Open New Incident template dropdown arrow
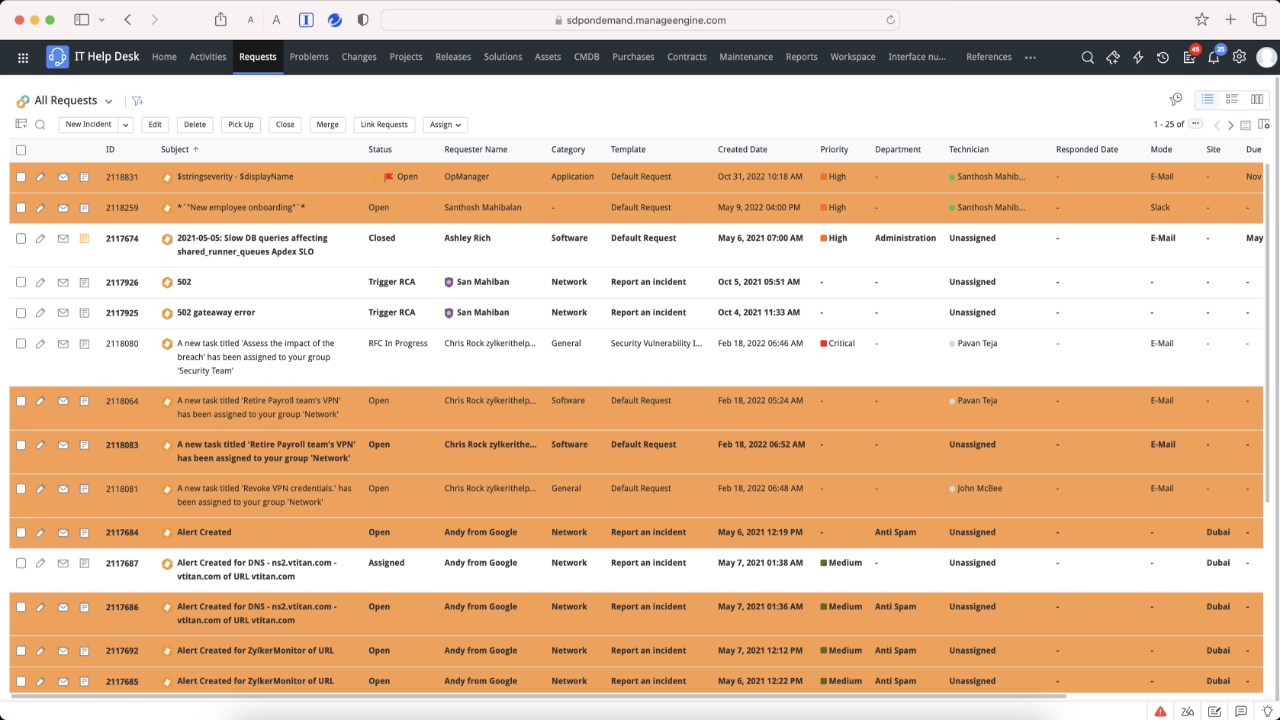Image resolution: width=1280 pixels, height=720 pixels. (125, 125)
